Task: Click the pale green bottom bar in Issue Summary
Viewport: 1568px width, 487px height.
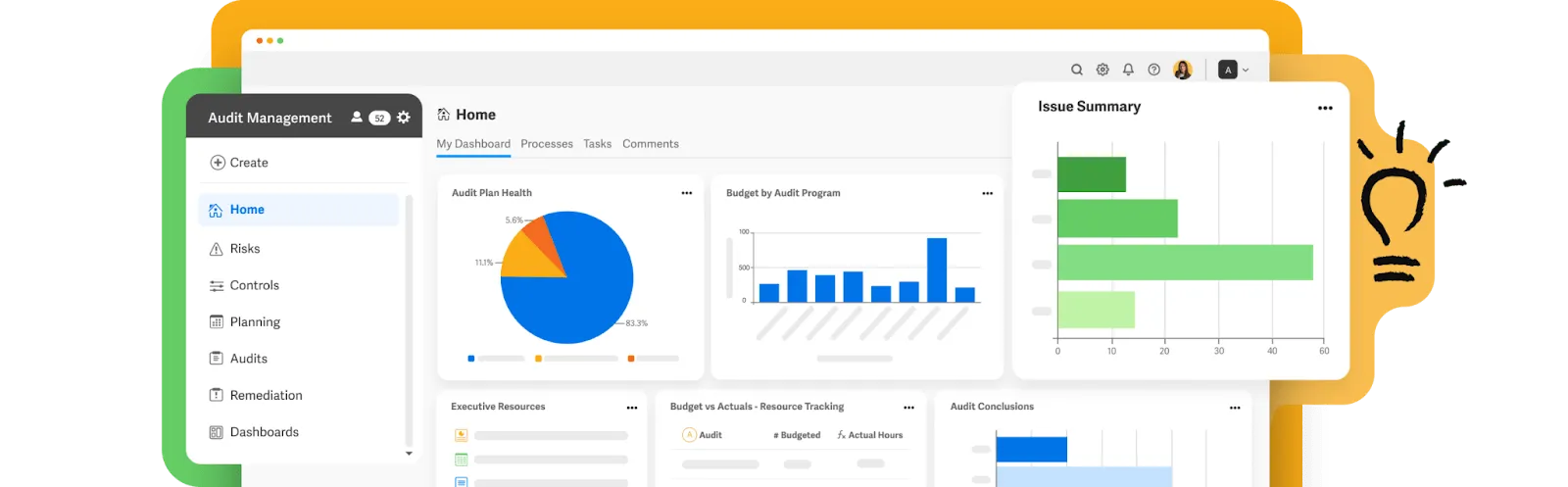Action: coord(1097,310)
